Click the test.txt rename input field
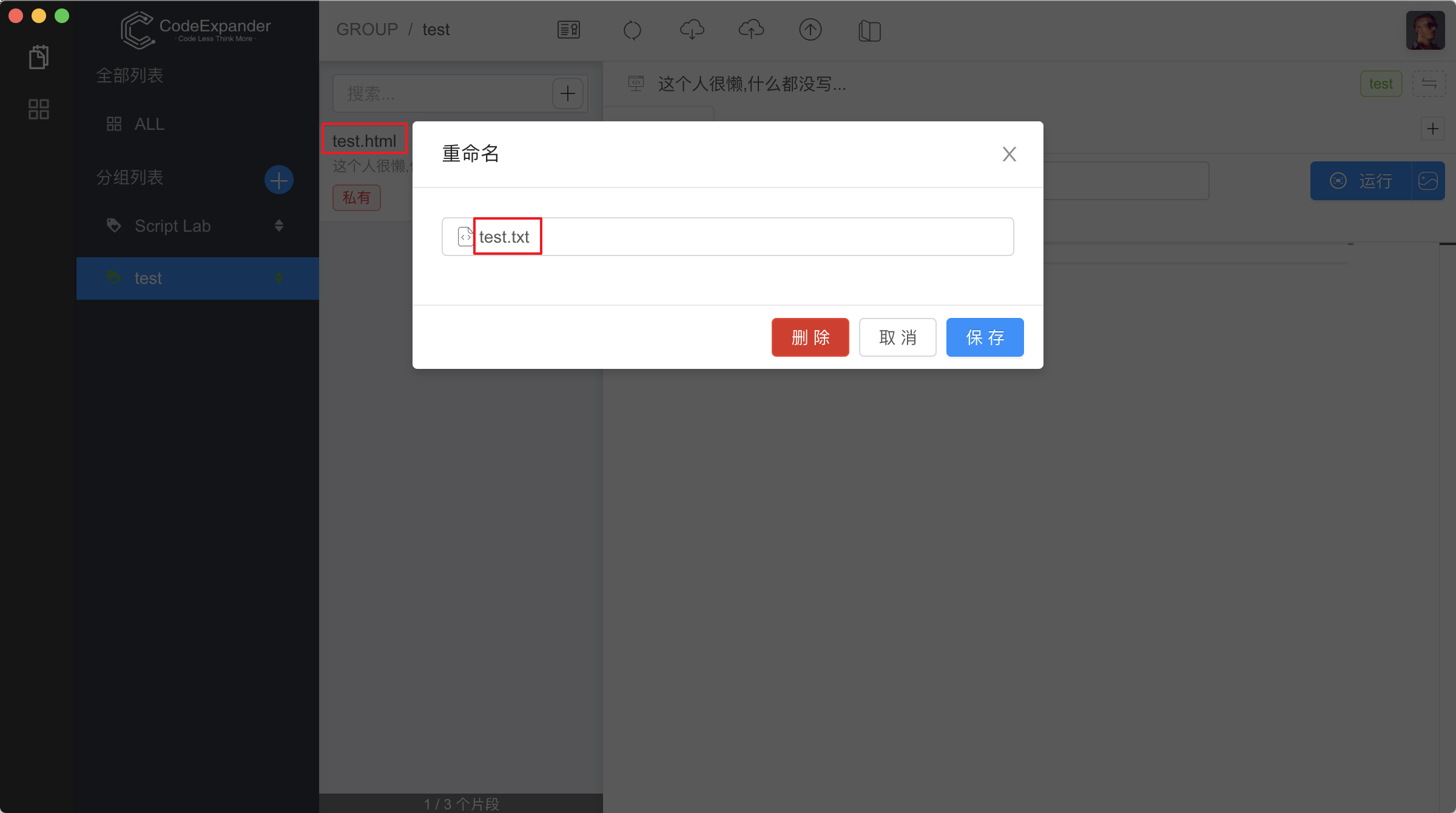The height and width of the screenshot is (813, 1456). (x=727, y=237)
